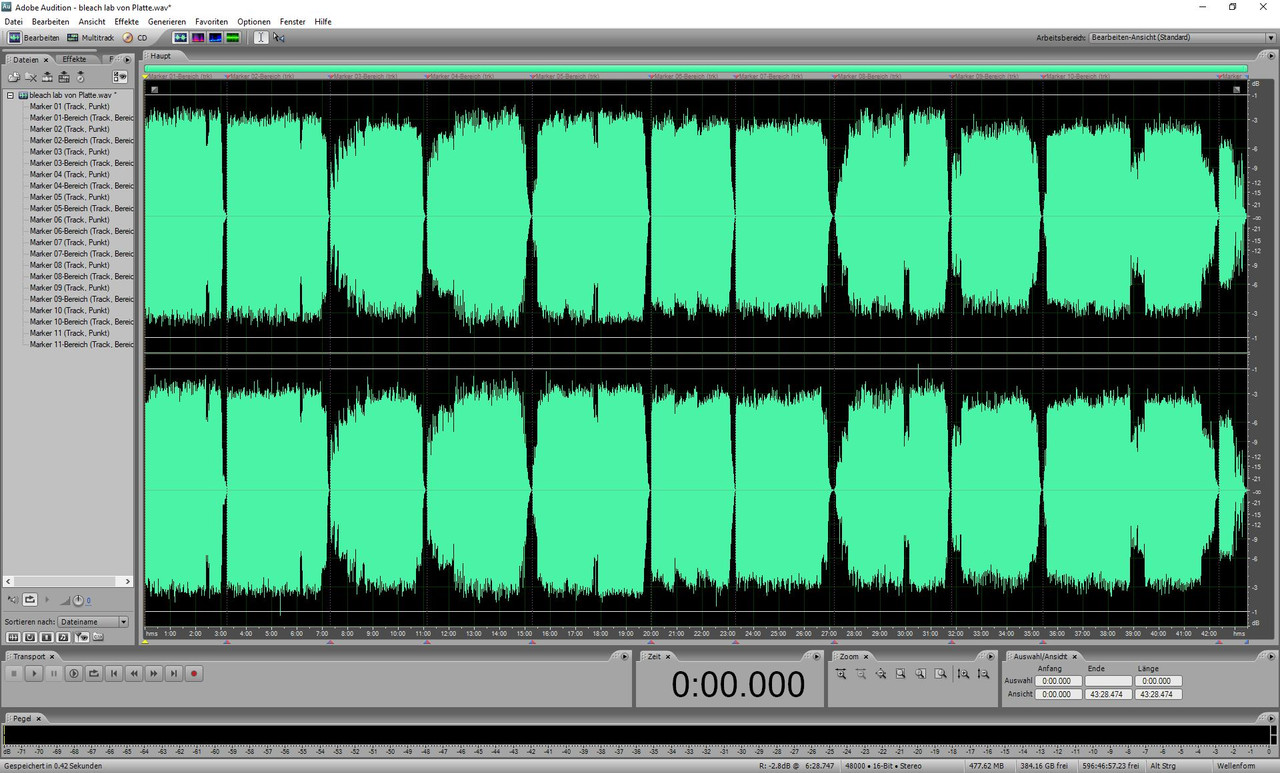
Task: Click the close file icon
Action: click(x=31, y=77)
